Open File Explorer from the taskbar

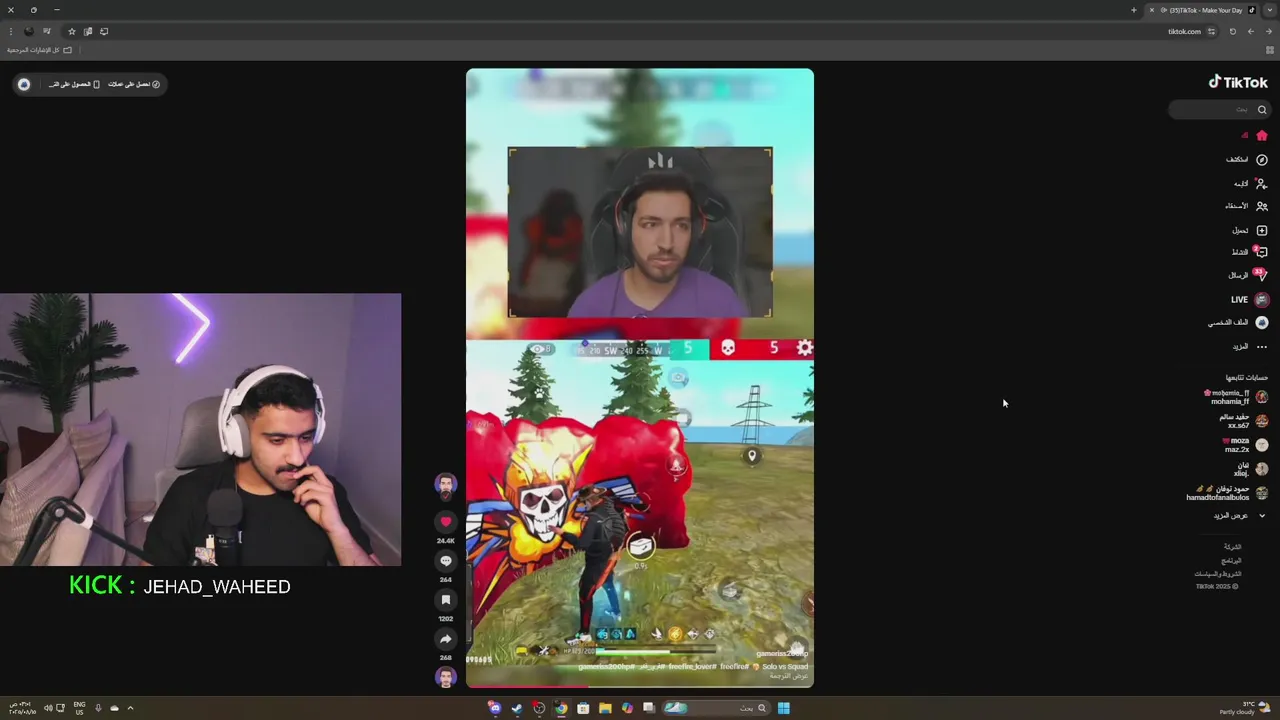pos(605,708)
